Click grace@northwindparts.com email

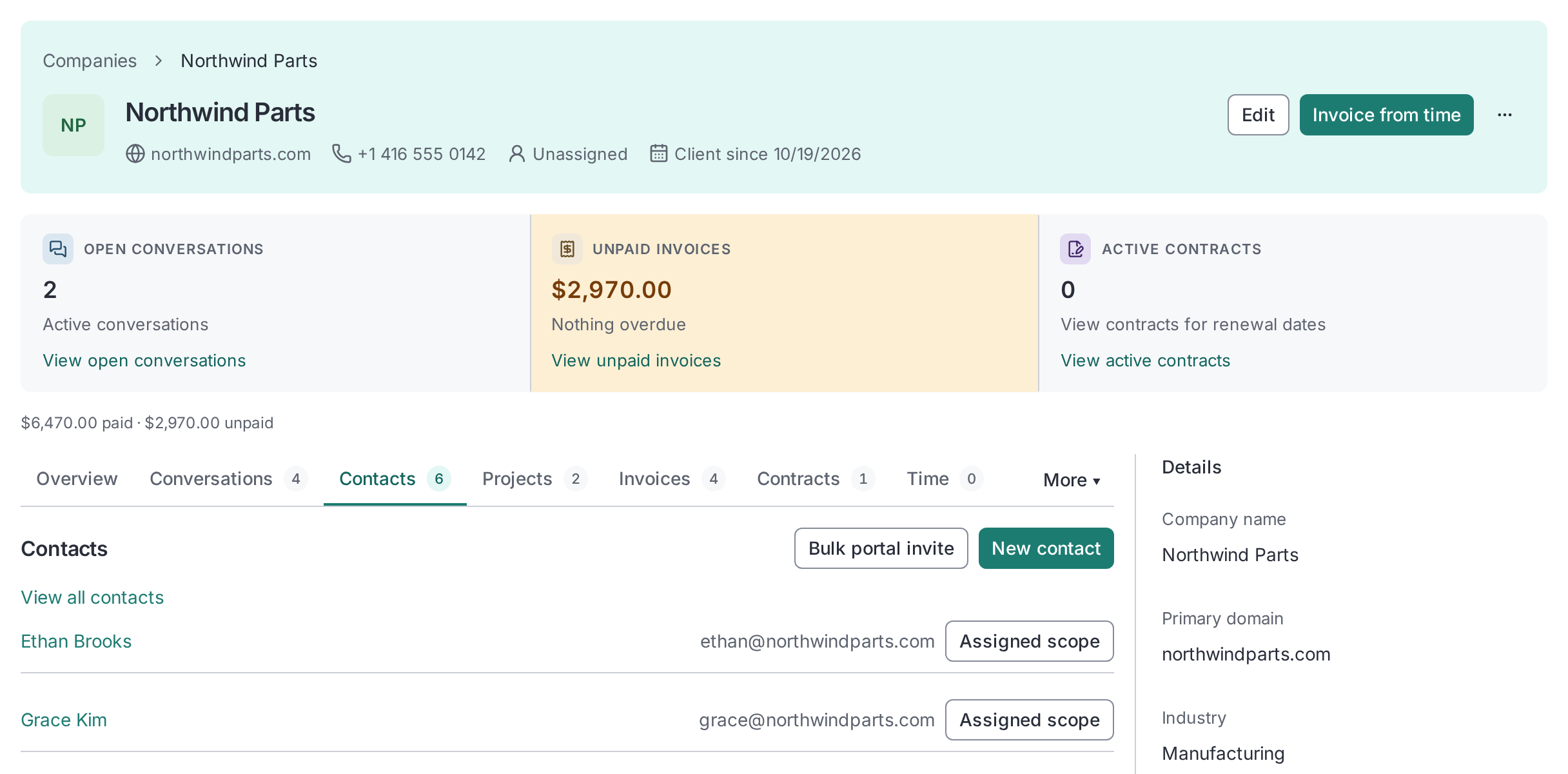click(x=817, y=720)
